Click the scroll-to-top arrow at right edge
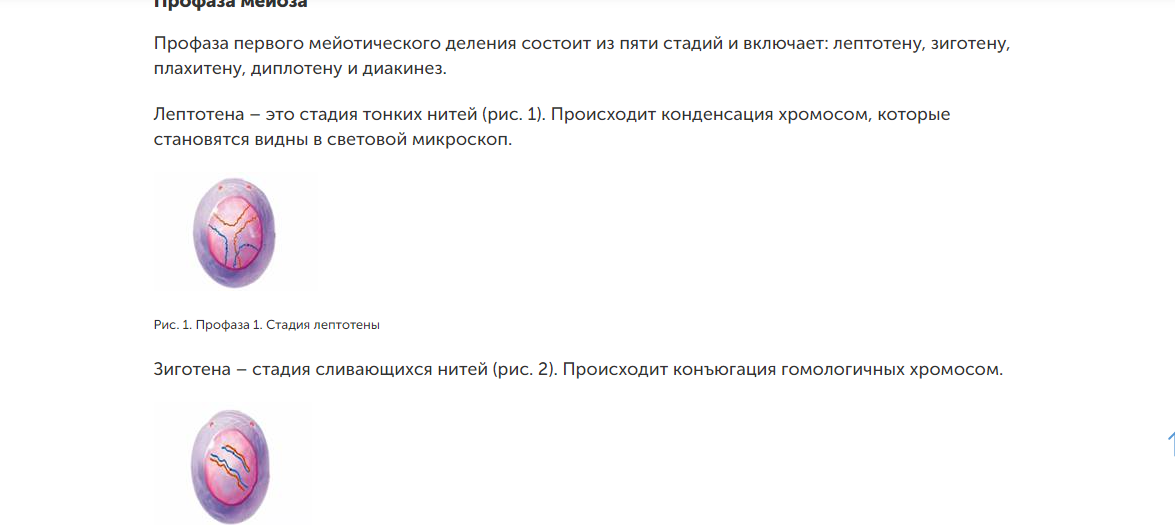The image size is (1175, 525). point(1168,443)
